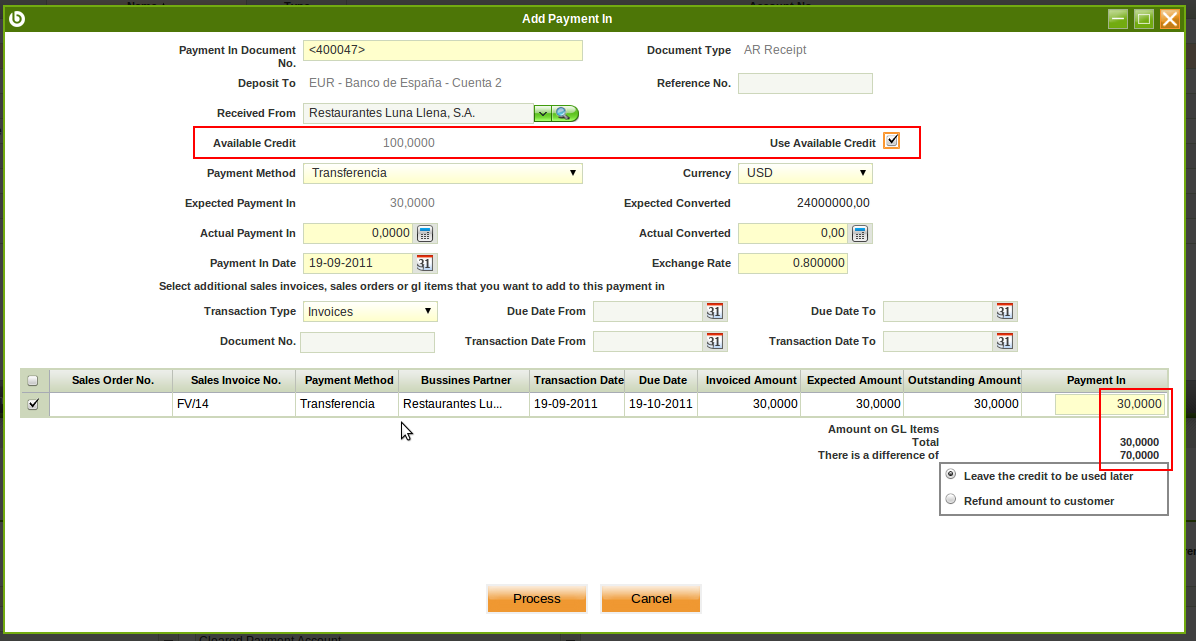
Task: Open calendar for Transaction Date From
Action: click(x=714, y=342)
